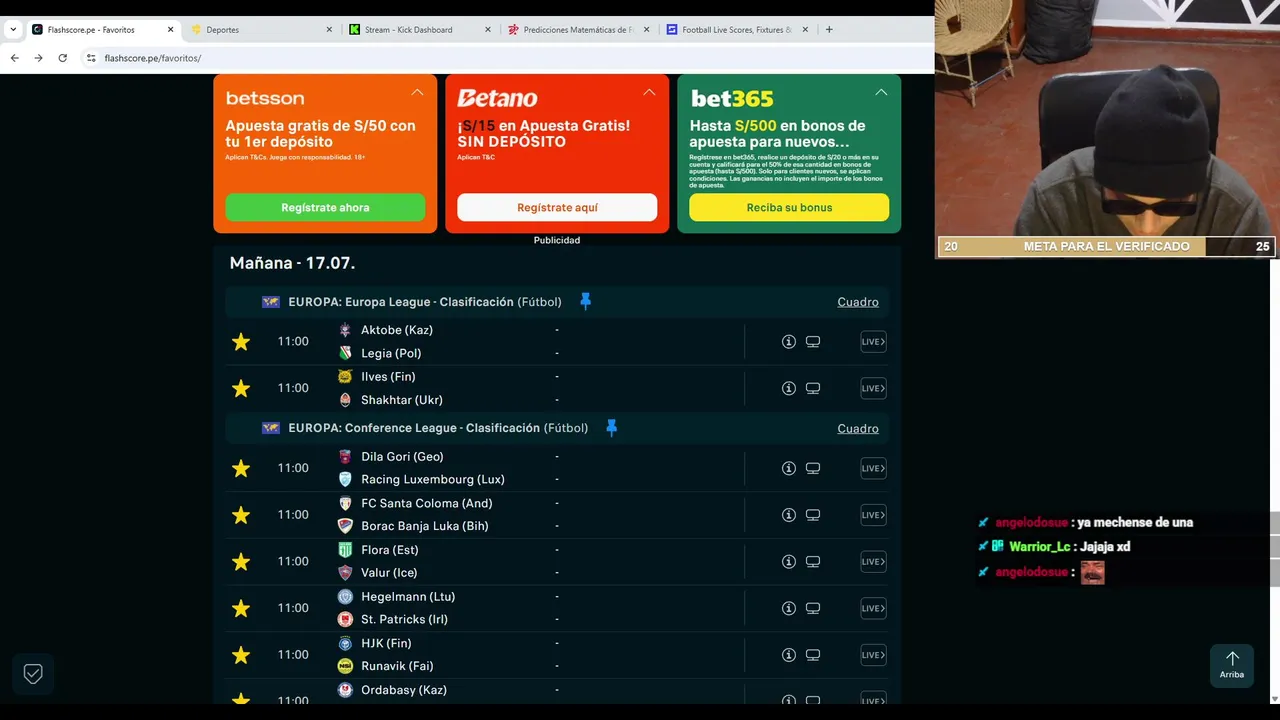Open LIVE badge for HJK vs Runavik
The image size is (1280, 720).
873,655
